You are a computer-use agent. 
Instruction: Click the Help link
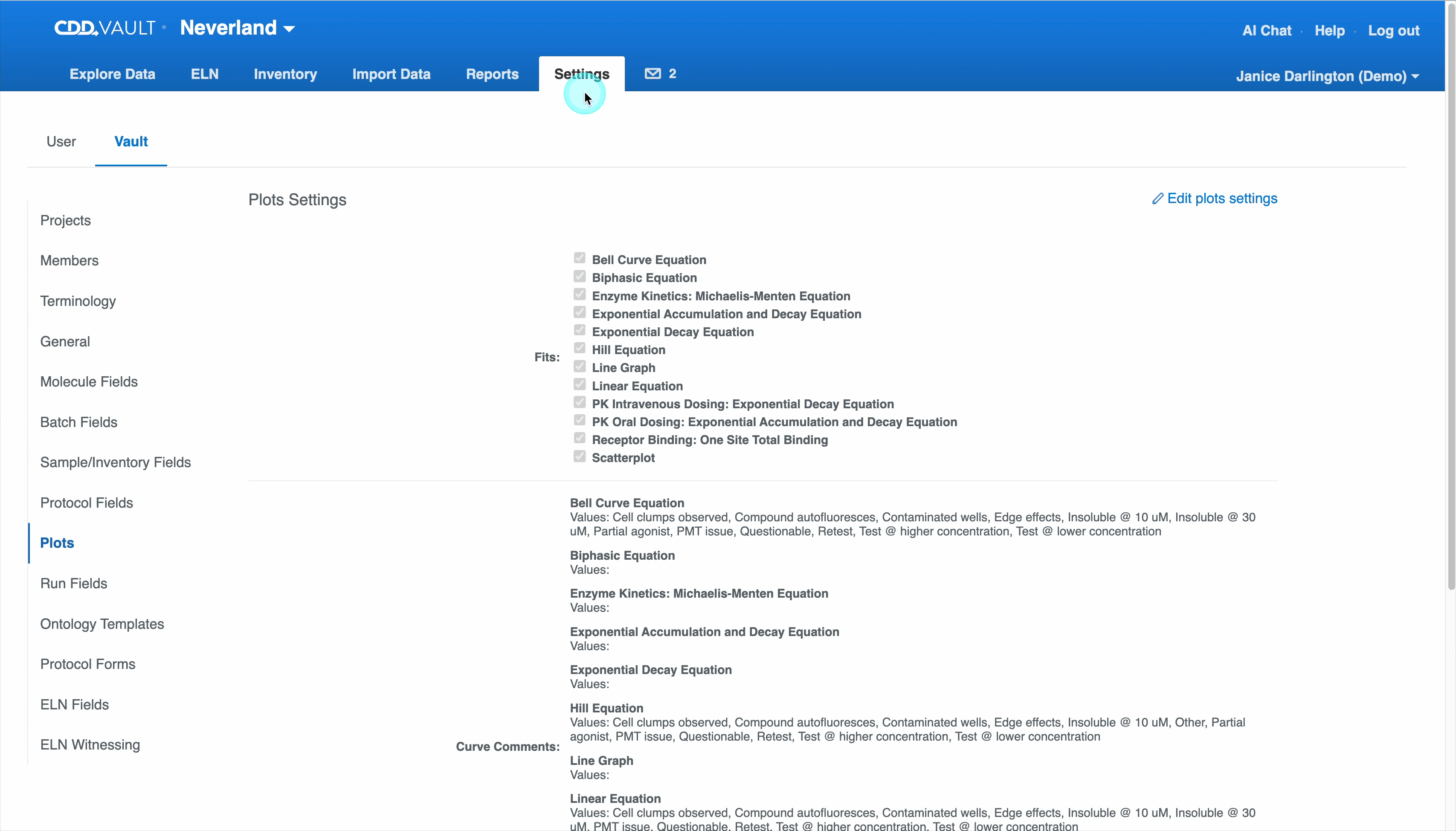tap(1329, 31)
